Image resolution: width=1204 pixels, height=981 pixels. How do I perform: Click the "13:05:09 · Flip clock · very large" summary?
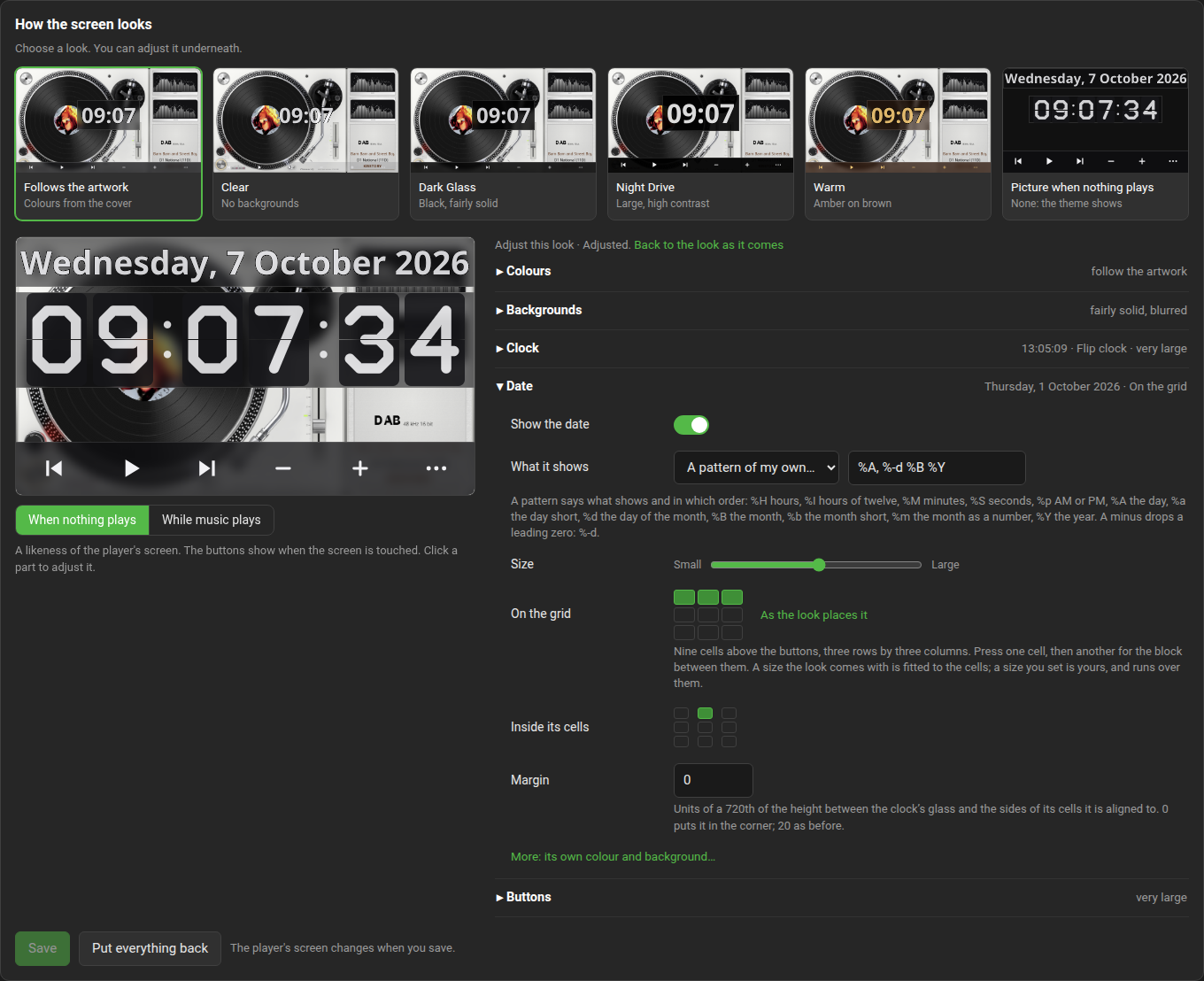tap(1104, 349)
